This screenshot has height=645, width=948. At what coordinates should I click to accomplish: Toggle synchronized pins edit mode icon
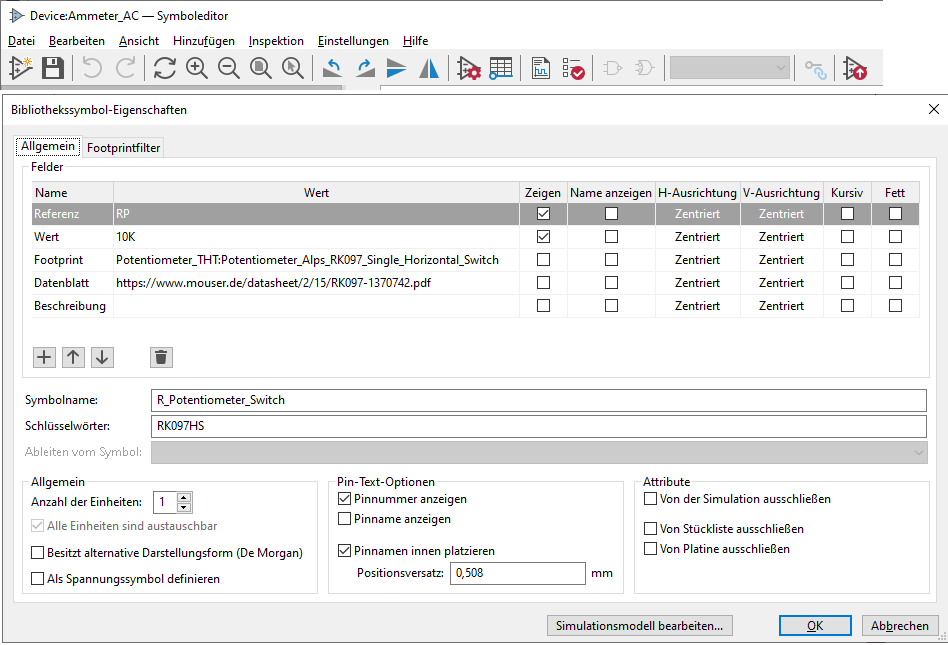(816, 68)
